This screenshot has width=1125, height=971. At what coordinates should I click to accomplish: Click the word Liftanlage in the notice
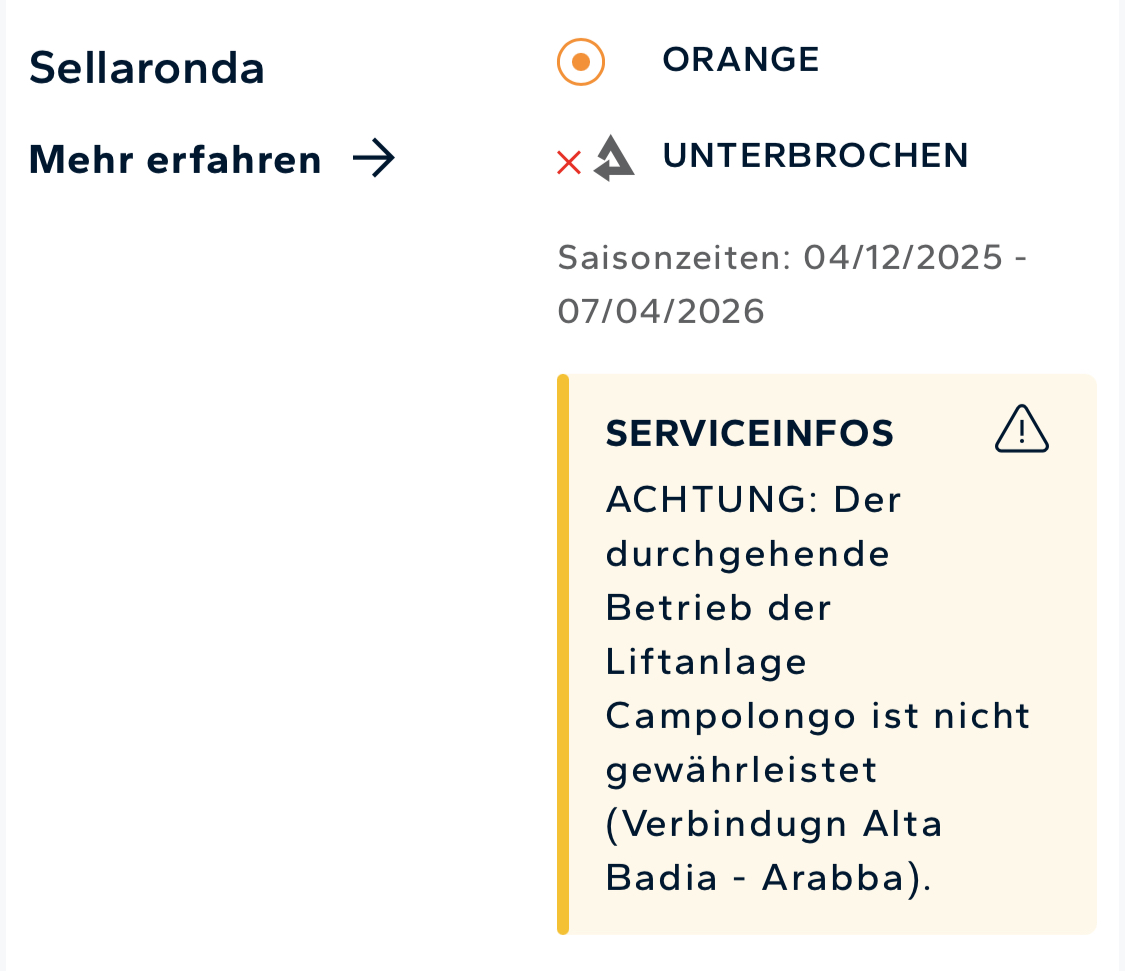click(706, 662)
